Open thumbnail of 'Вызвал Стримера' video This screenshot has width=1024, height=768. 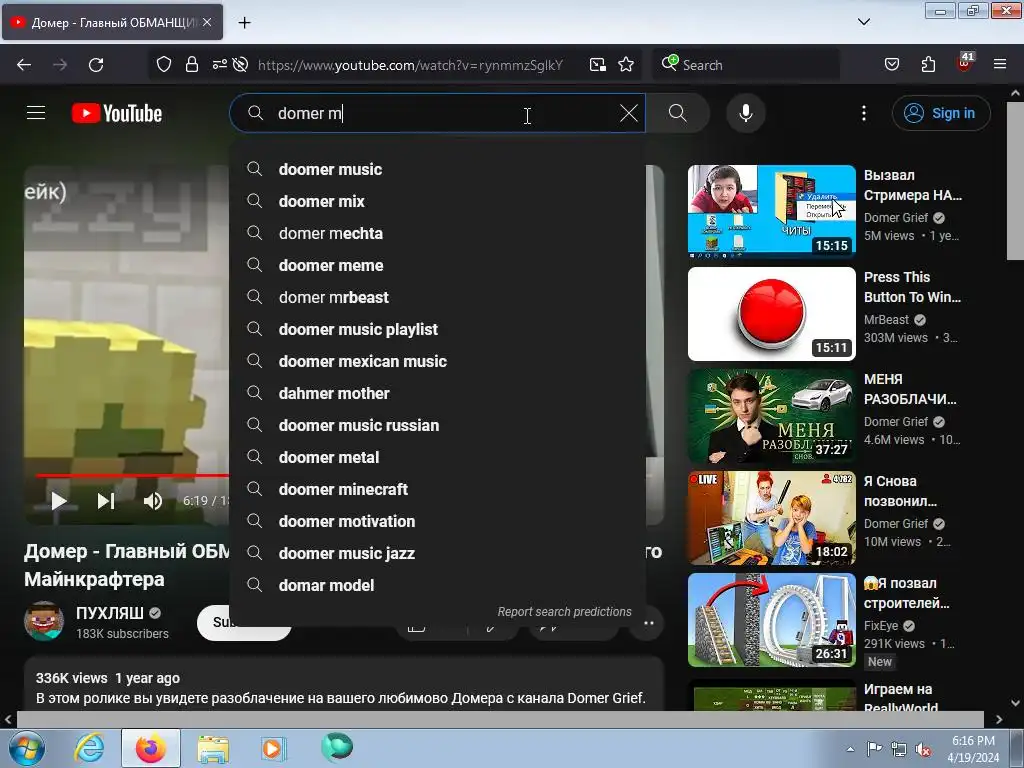click(771, 212)
